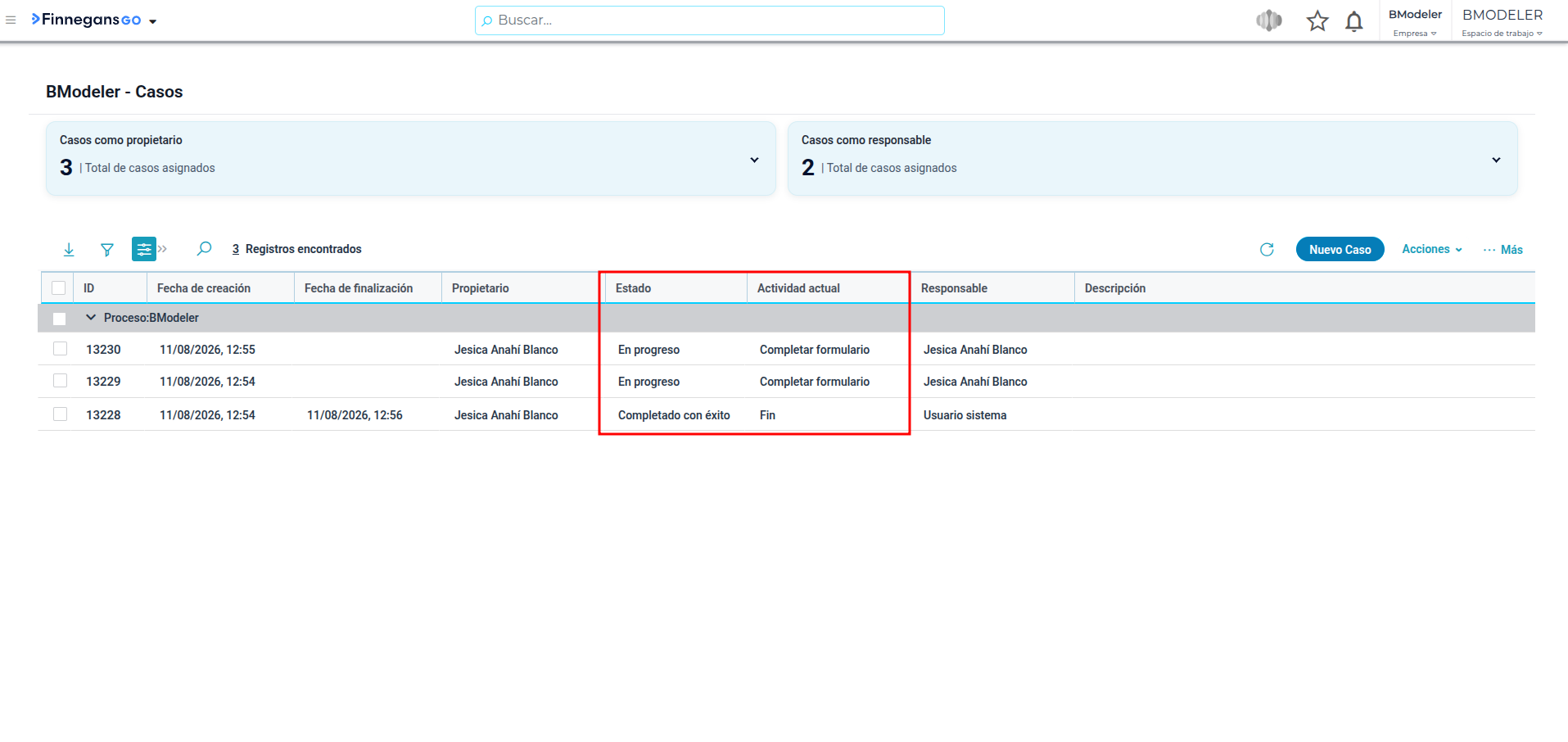The width and height of the screenshot is (1568, 742).
Task: Focus the Buscar search field
Action: coord(709,20)
